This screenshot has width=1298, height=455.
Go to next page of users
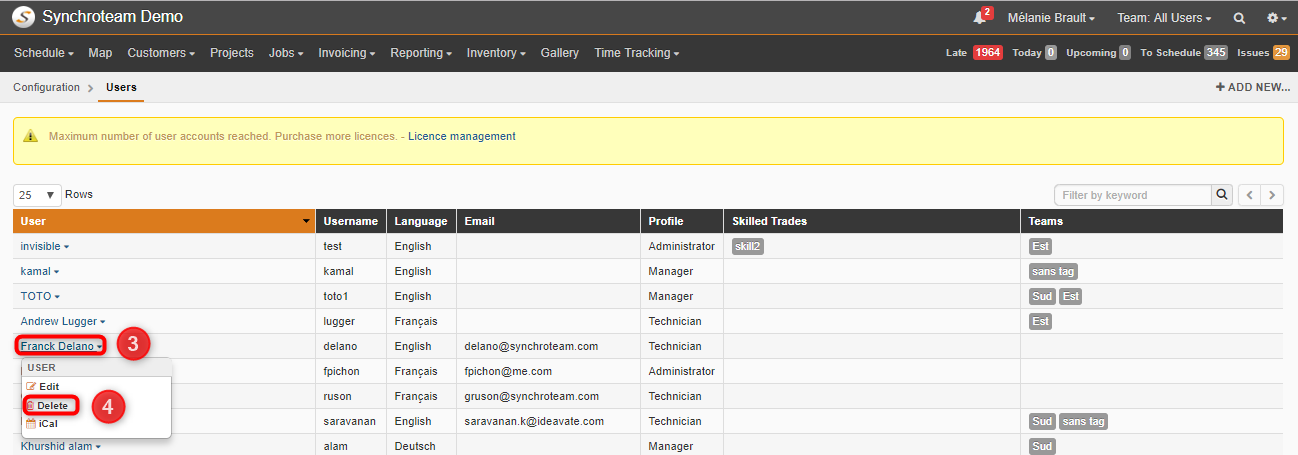click(x=1272, y=195)
